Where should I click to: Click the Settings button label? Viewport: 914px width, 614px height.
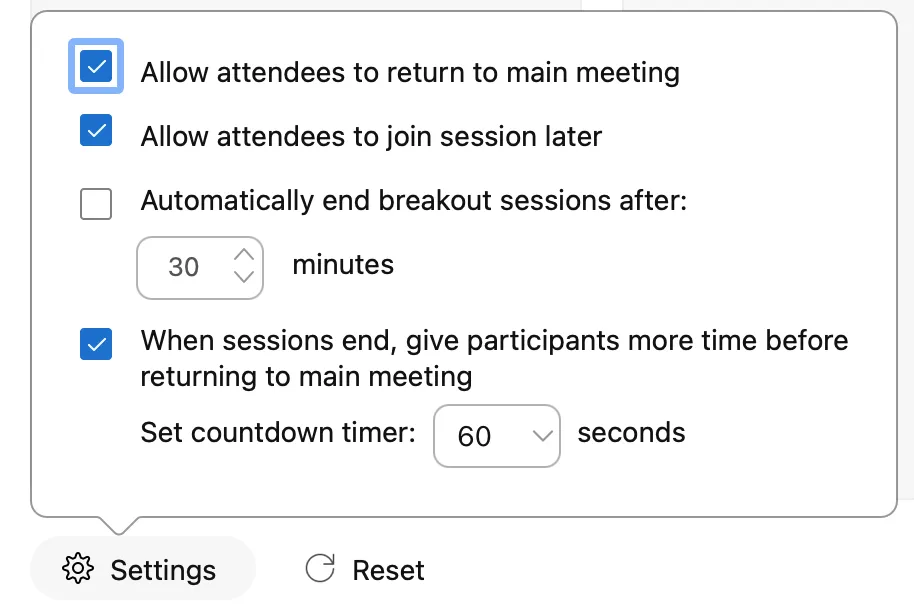coord(163,570)
